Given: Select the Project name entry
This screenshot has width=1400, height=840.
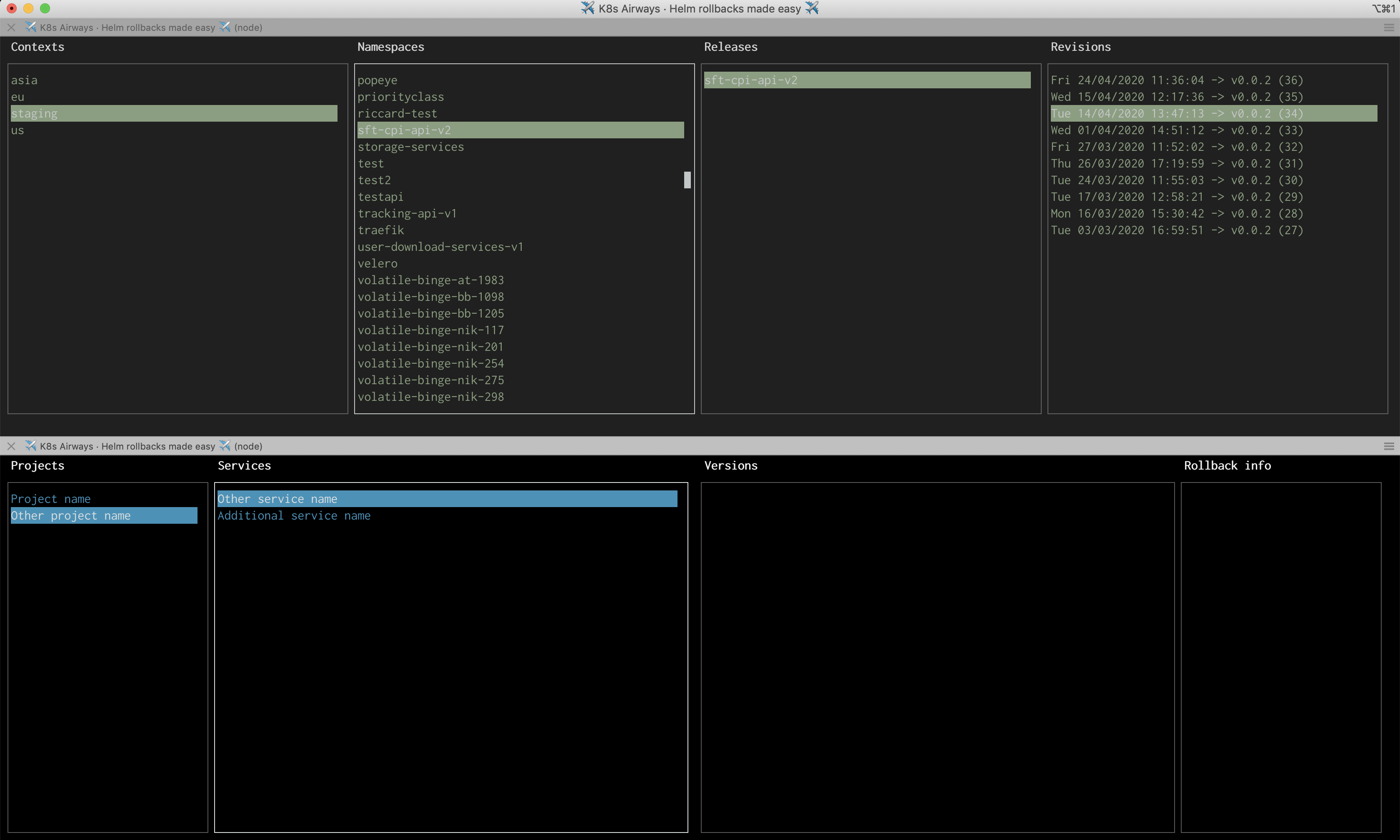Looking at the screenshot, I should [x=50, y=499].
